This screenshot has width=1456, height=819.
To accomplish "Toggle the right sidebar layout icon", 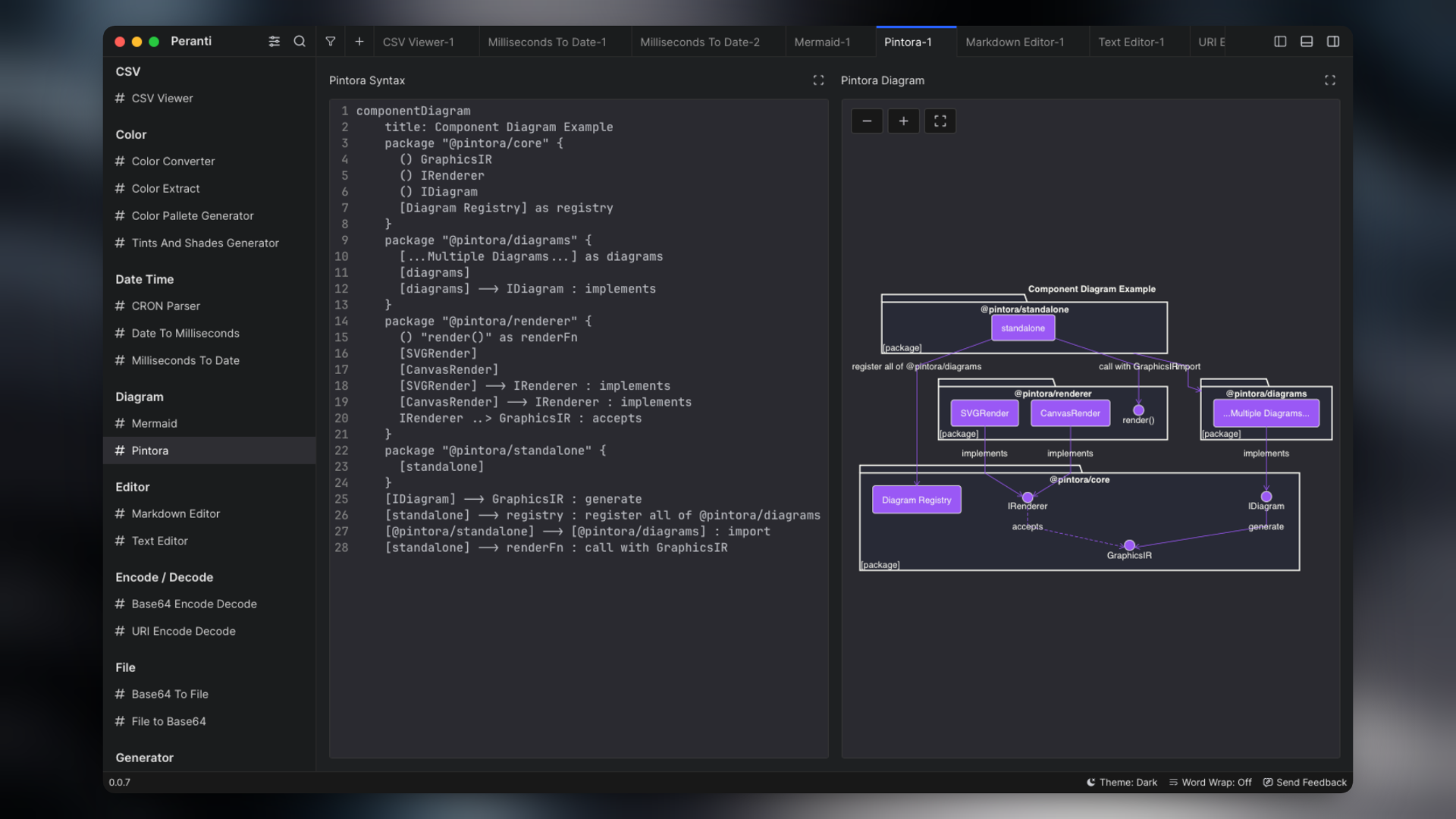I will (1333, 42).
